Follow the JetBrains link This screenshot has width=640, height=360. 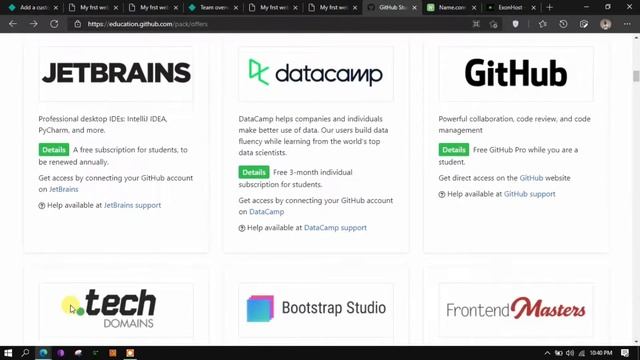click(64, 189)
